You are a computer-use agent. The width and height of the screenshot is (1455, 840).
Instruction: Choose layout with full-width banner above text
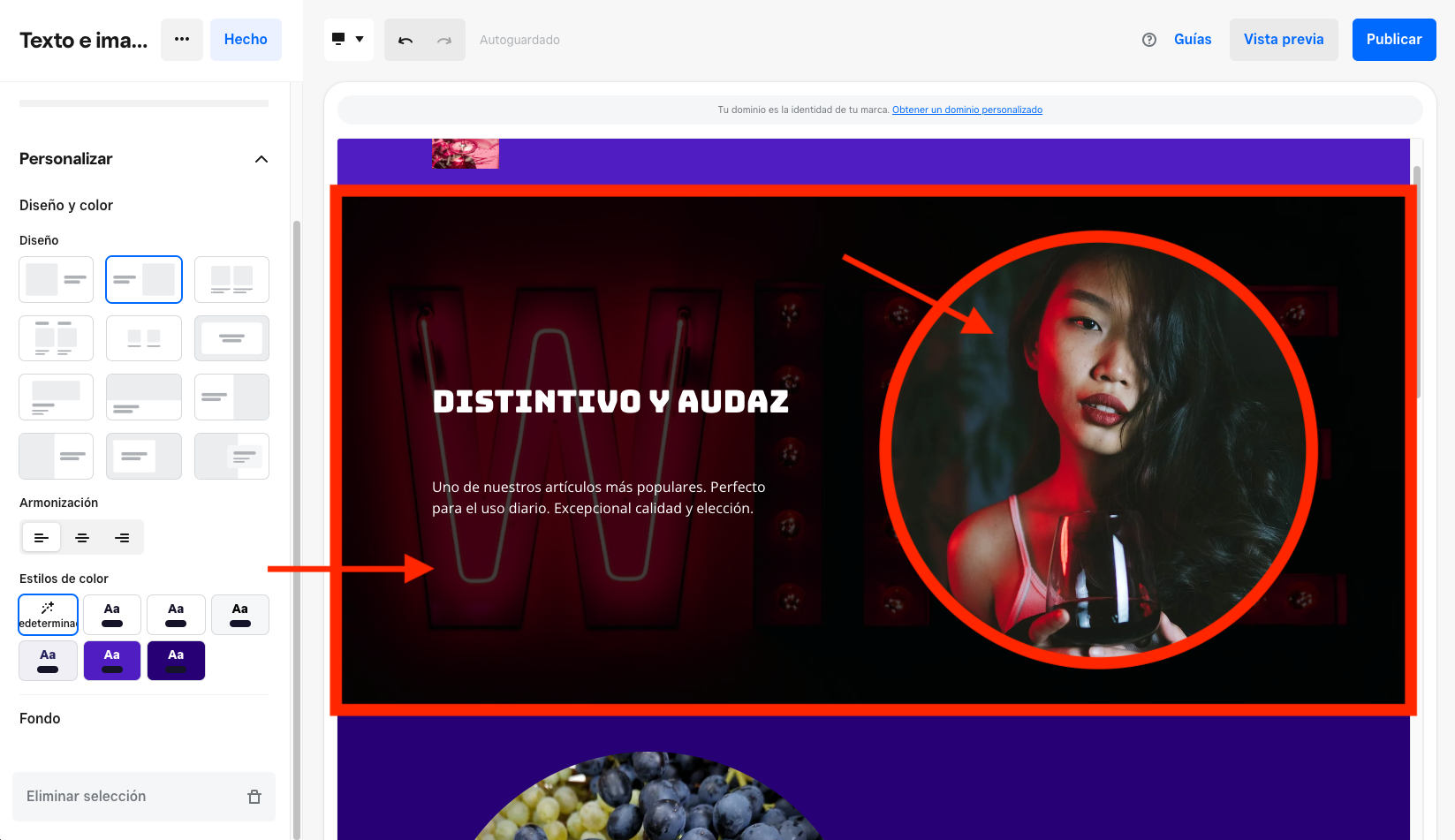pyautogui.click(x=144, y=397)
